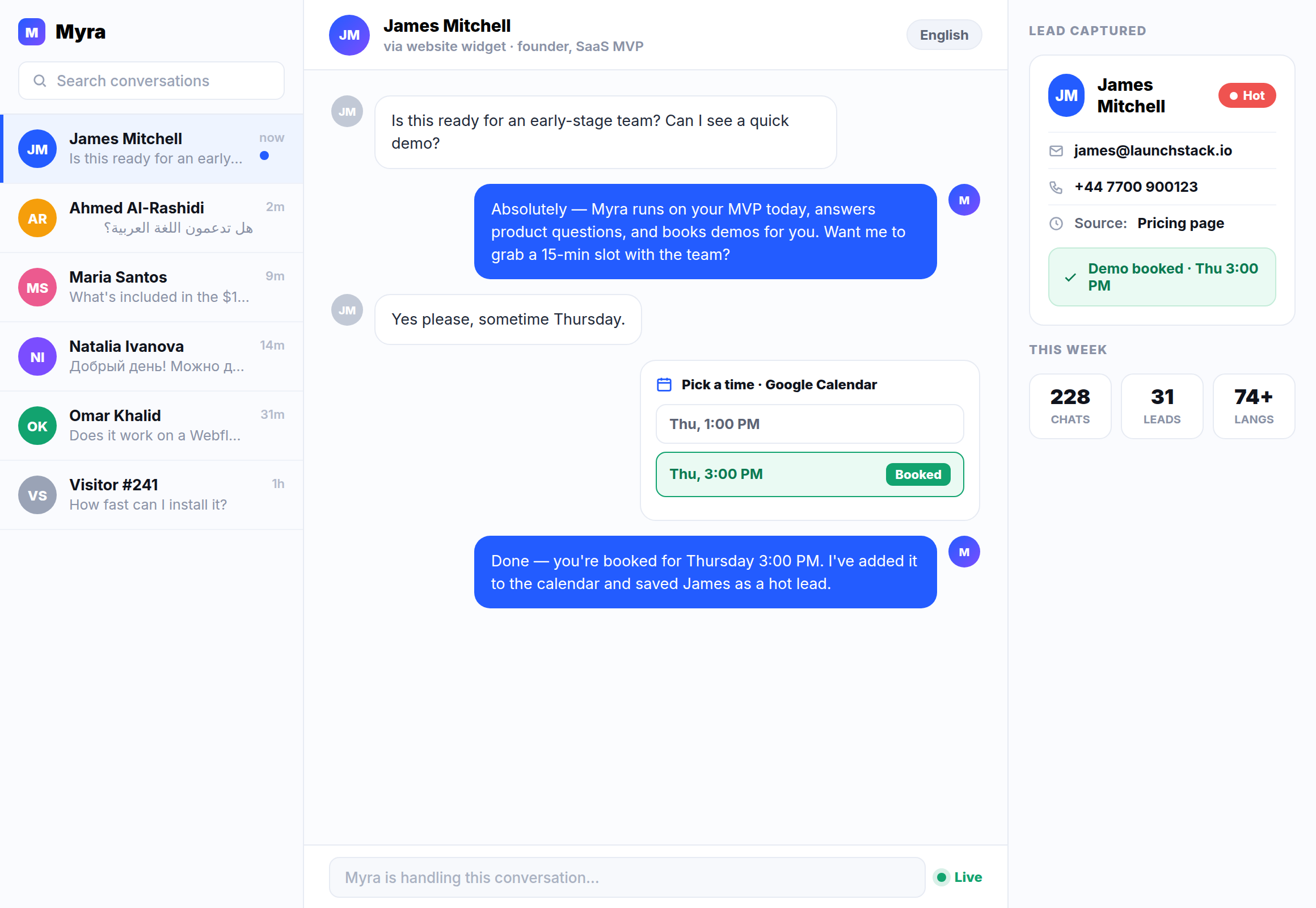The image size is (1316, 908).
Task: Click the 74+ Langs stat card
Action: coord(1254,406)
